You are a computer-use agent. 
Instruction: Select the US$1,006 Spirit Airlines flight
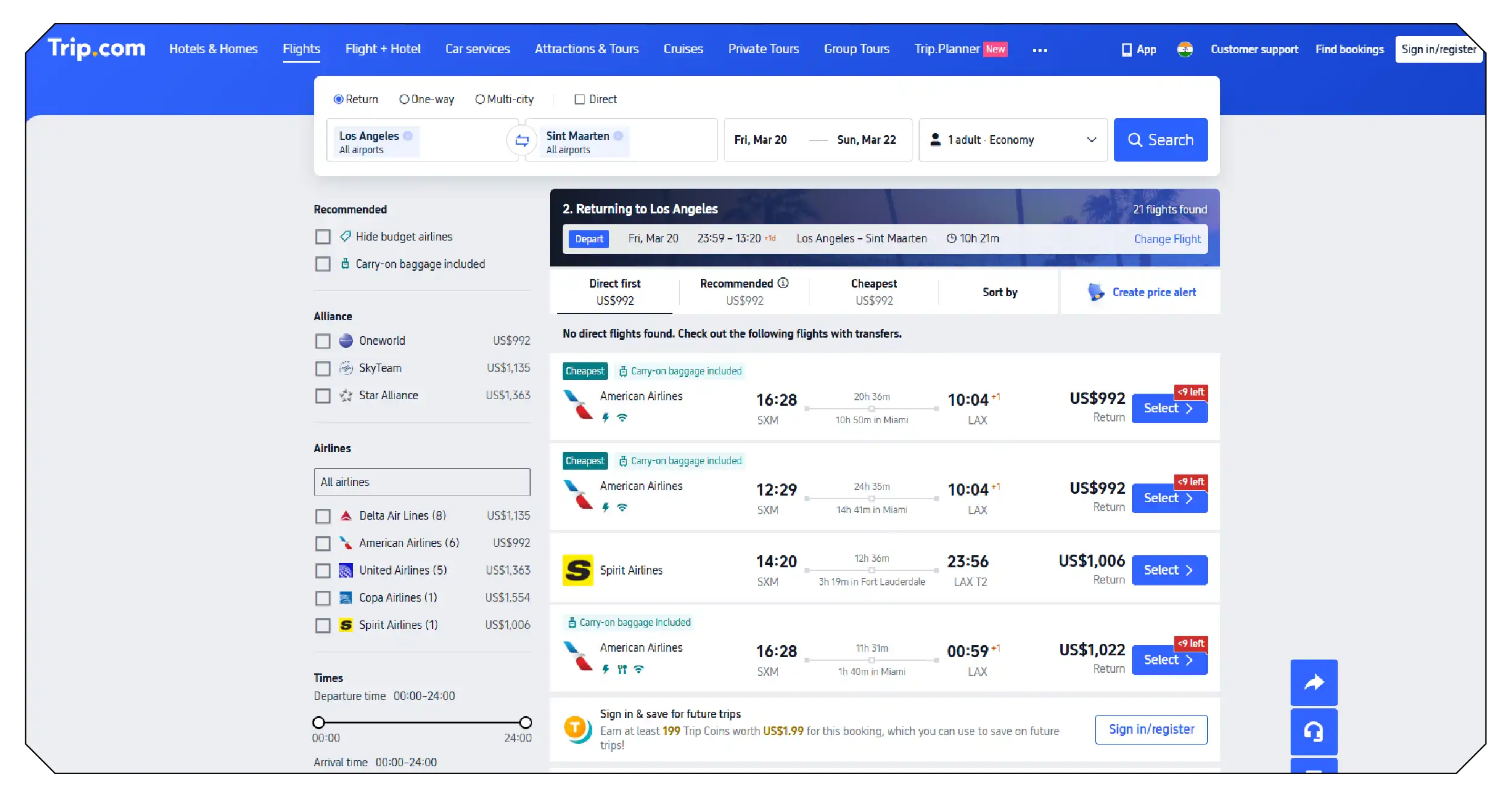pos(1169,570)
